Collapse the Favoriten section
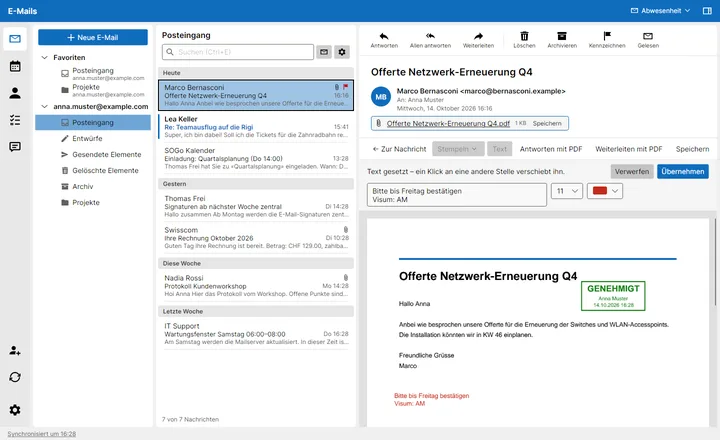This screenshot has height=440, width=720. (x=45, y=57)
